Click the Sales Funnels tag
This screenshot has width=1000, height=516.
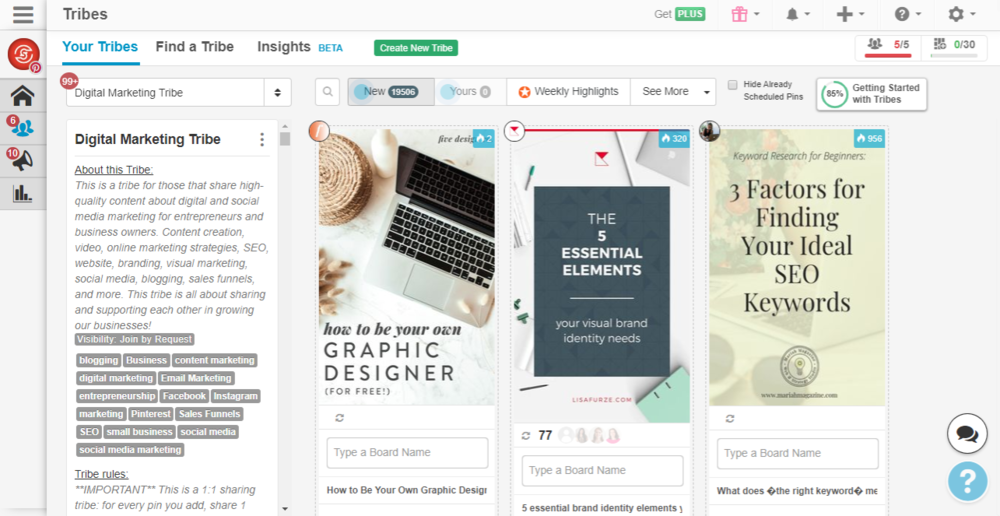click(x=209, y=414)
